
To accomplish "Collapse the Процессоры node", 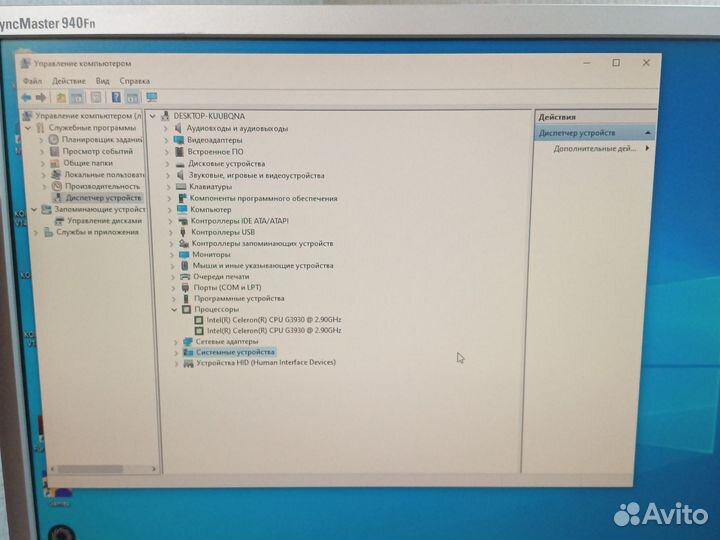I will 174,309.
